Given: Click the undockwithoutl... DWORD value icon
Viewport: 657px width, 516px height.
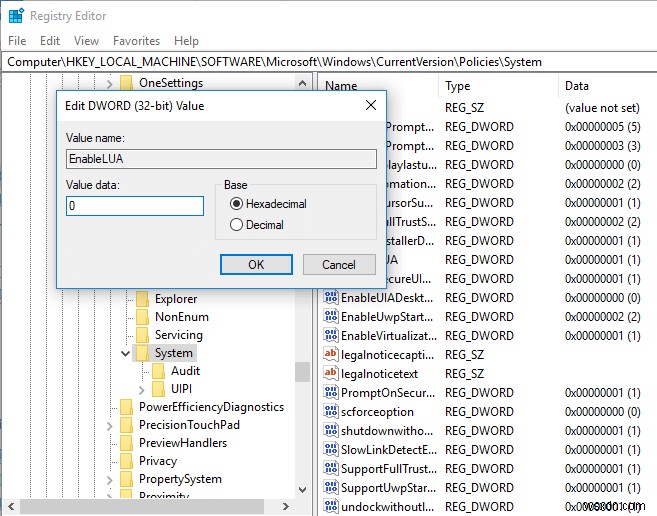Looking at the screenshot, I should [x=331, y=506].
